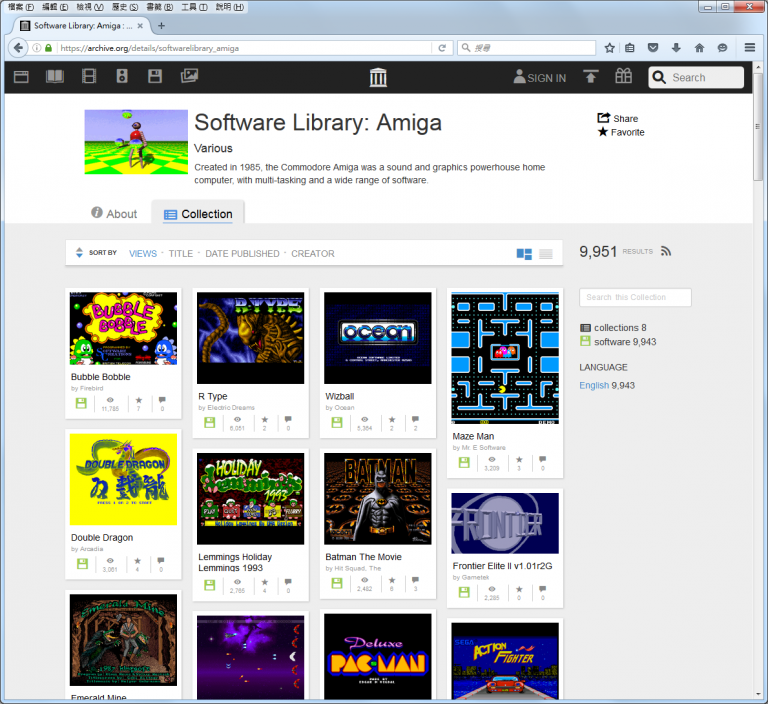This screenshot has width=768, height=704.
Task: Switch to the About tab
Action: click(x=114, y=214)
